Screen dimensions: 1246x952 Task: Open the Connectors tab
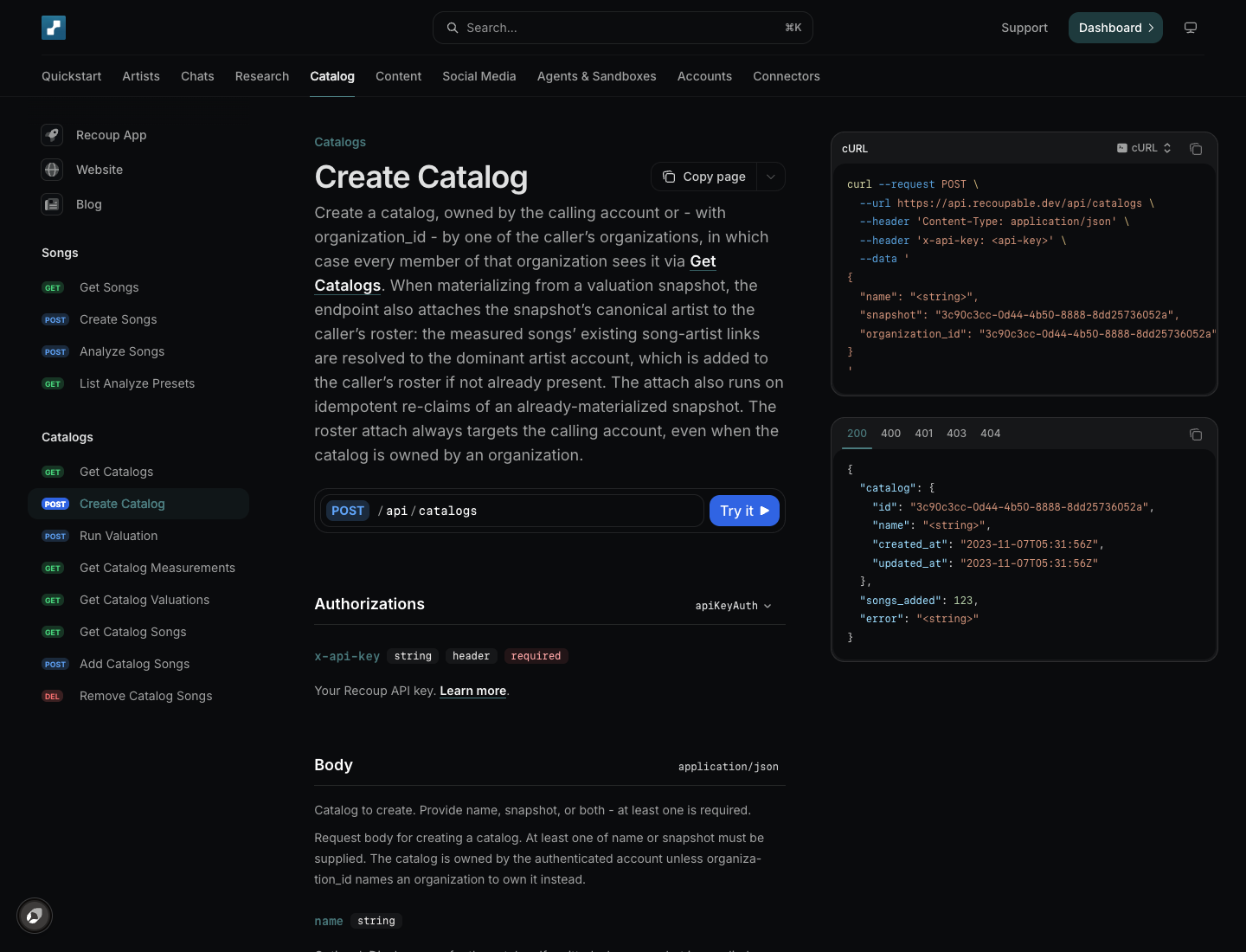point(787,76)
